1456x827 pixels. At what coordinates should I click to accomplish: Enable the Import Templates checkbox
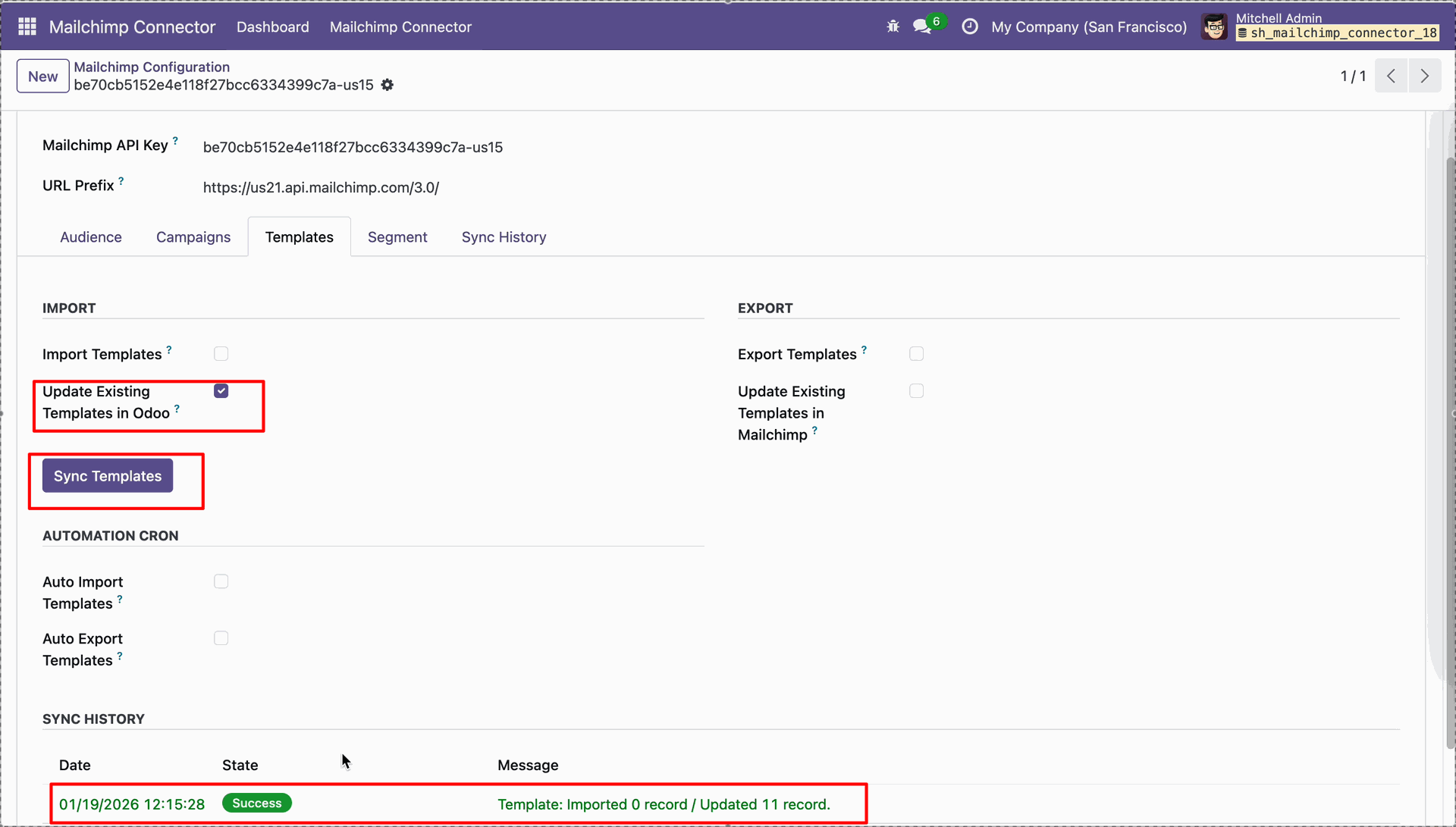point(221,354)
